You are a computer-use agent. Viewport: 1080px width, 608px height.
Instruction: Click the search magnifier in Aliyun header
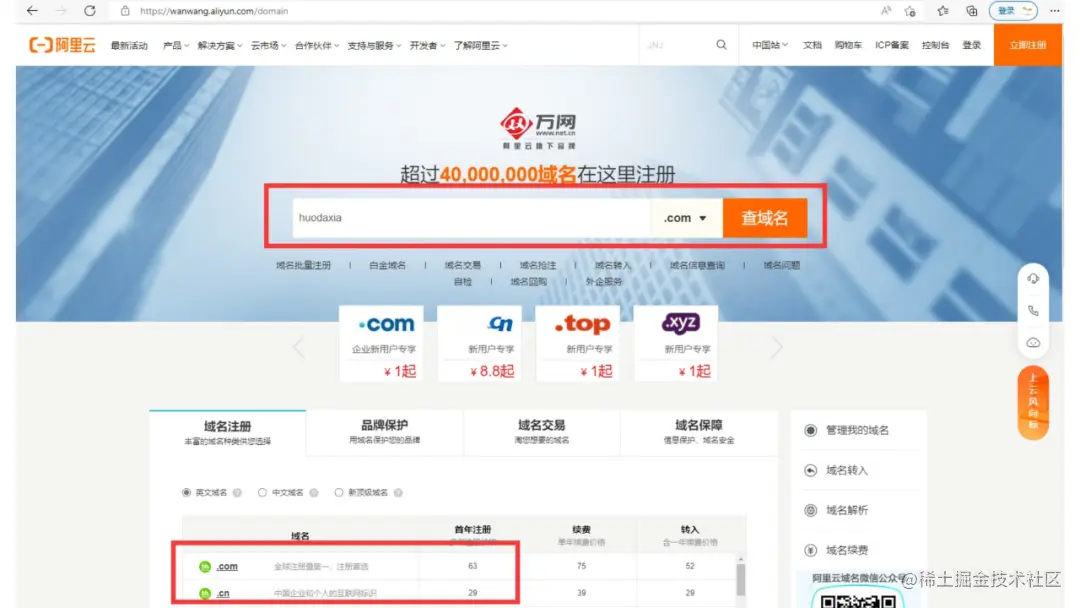tap(721, 45)
